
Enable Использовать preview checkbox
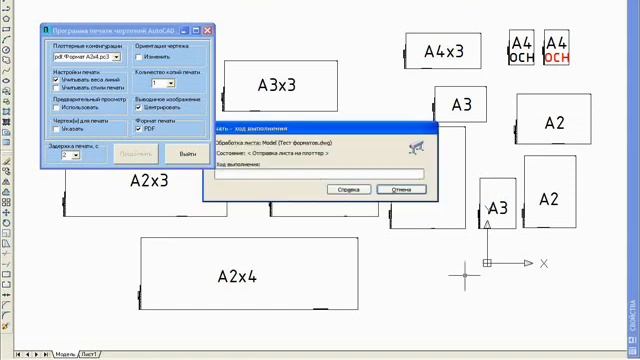point(56,108)
